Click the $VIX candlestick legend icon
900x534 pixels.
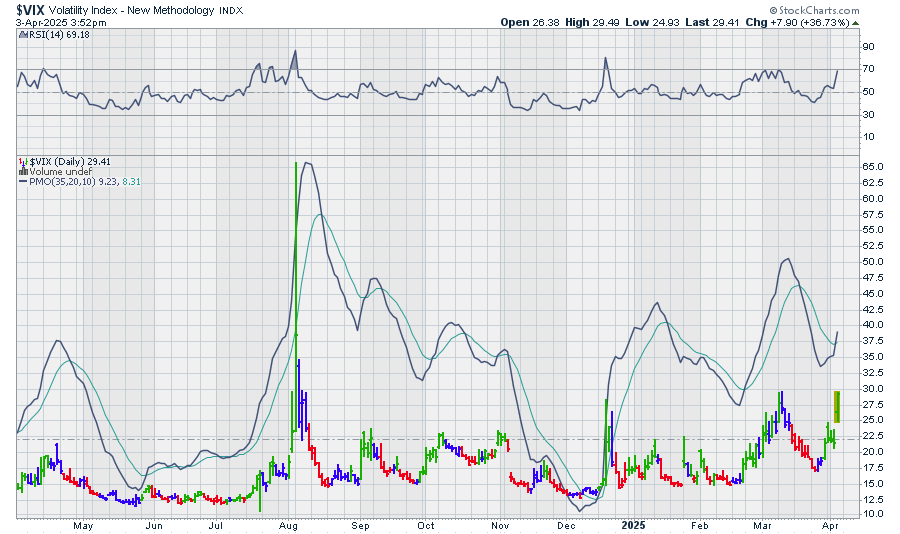point(22,161)
